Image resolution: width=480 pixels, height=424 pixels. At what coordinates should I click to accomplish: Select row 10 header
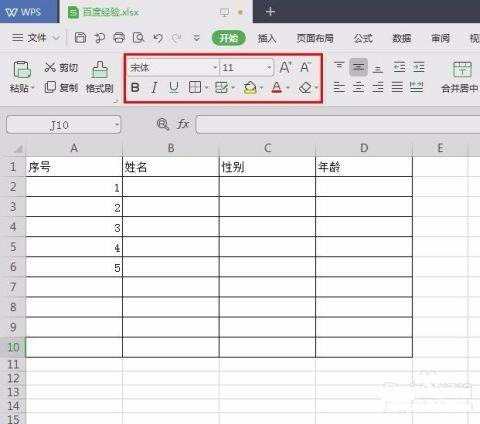point(13,347)
